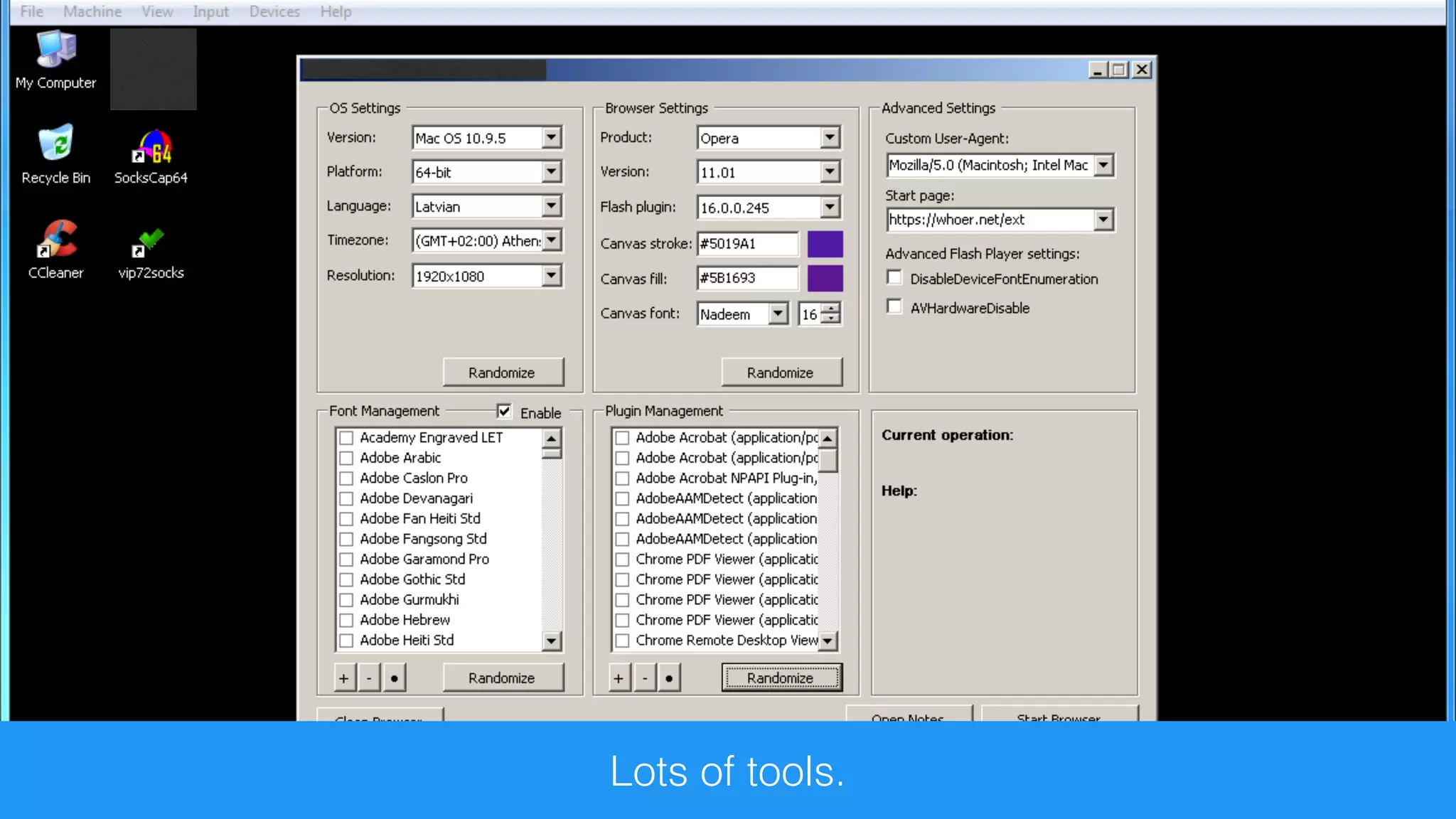Open the Canvas font Nadeem dropdown
1456x819 pixels.
coord(778,314)
